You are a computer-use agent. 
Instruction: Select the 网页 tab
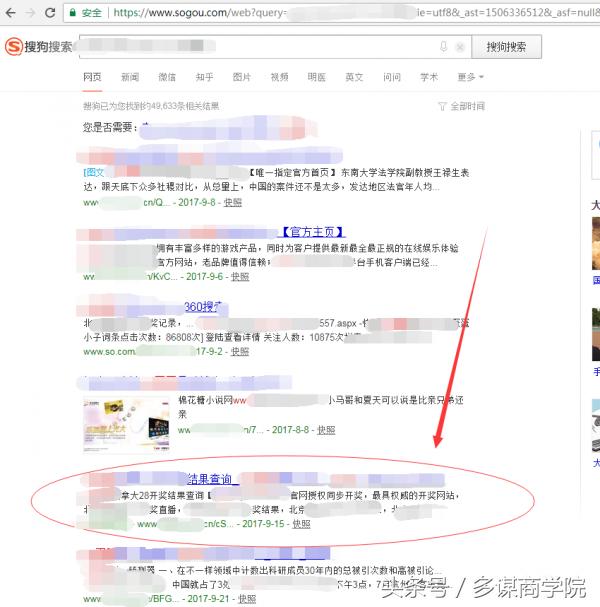[92, 77]
